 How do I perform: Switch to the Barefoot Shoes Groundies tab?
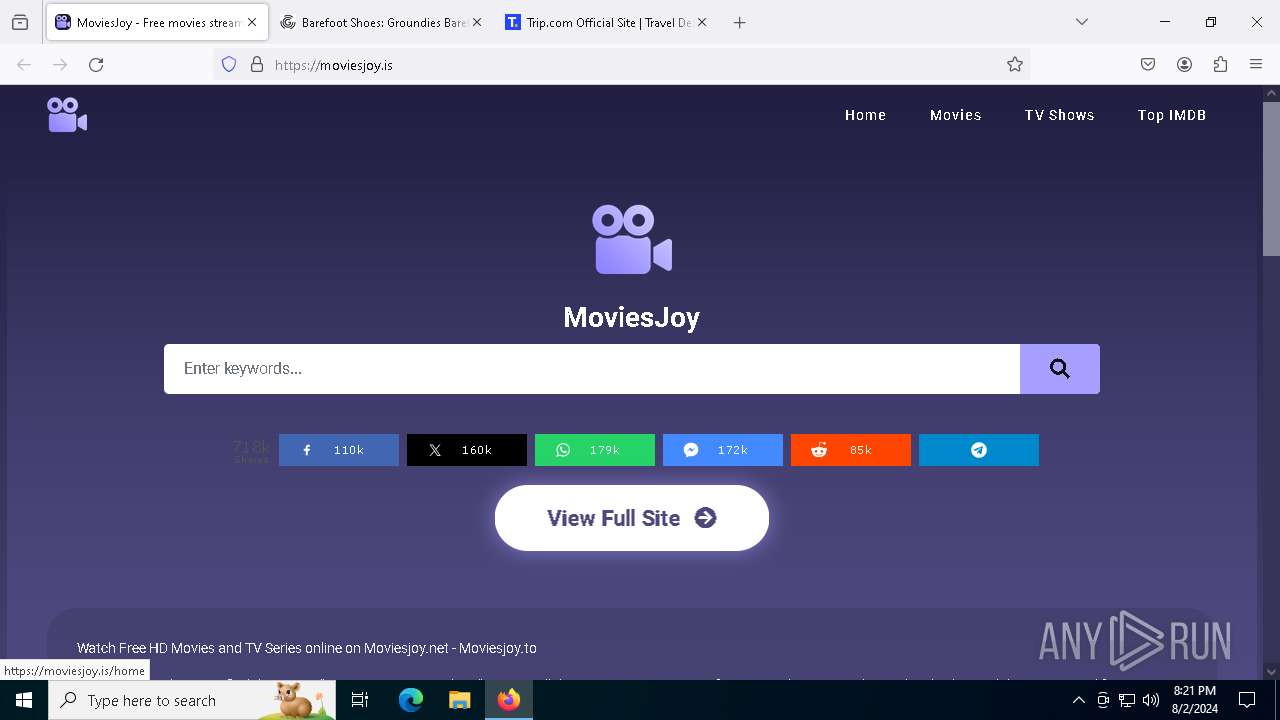pos(381,22)
